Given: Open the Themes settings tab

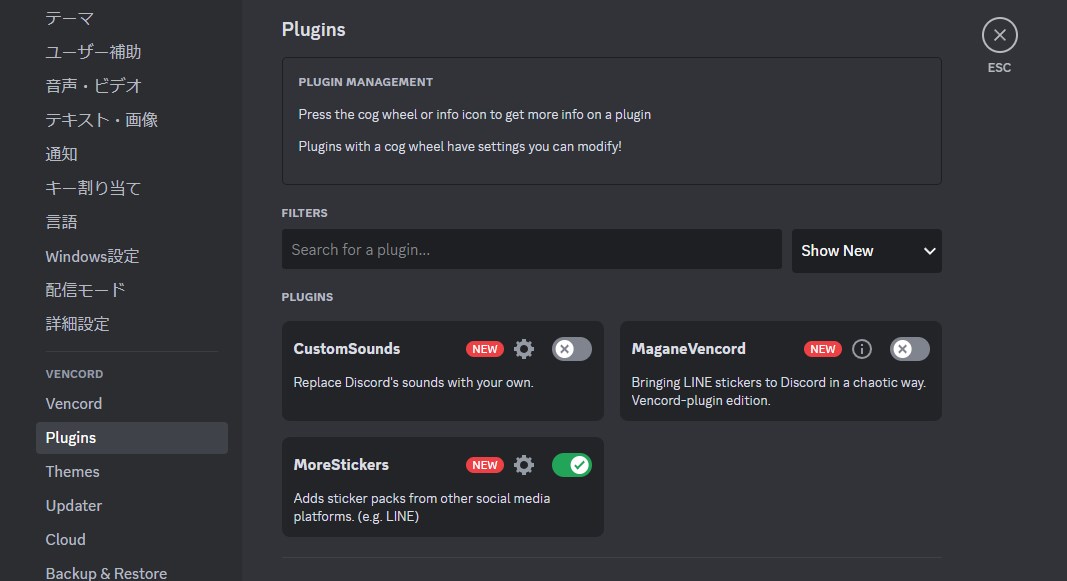Looking at the screenshot, I should pyautogui.click(x=73, y=472).
